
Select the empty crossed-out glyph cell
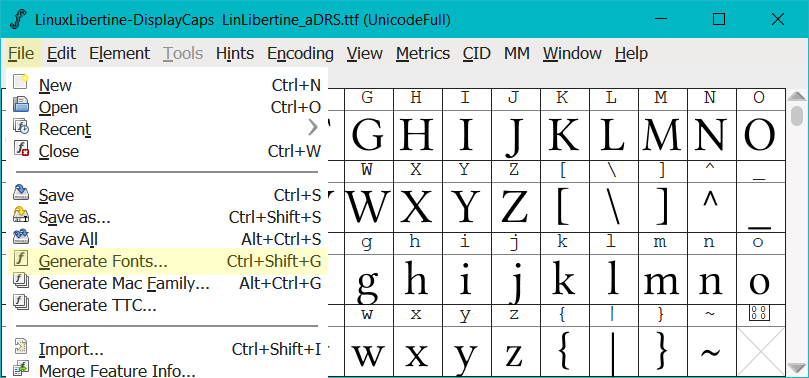761,351
